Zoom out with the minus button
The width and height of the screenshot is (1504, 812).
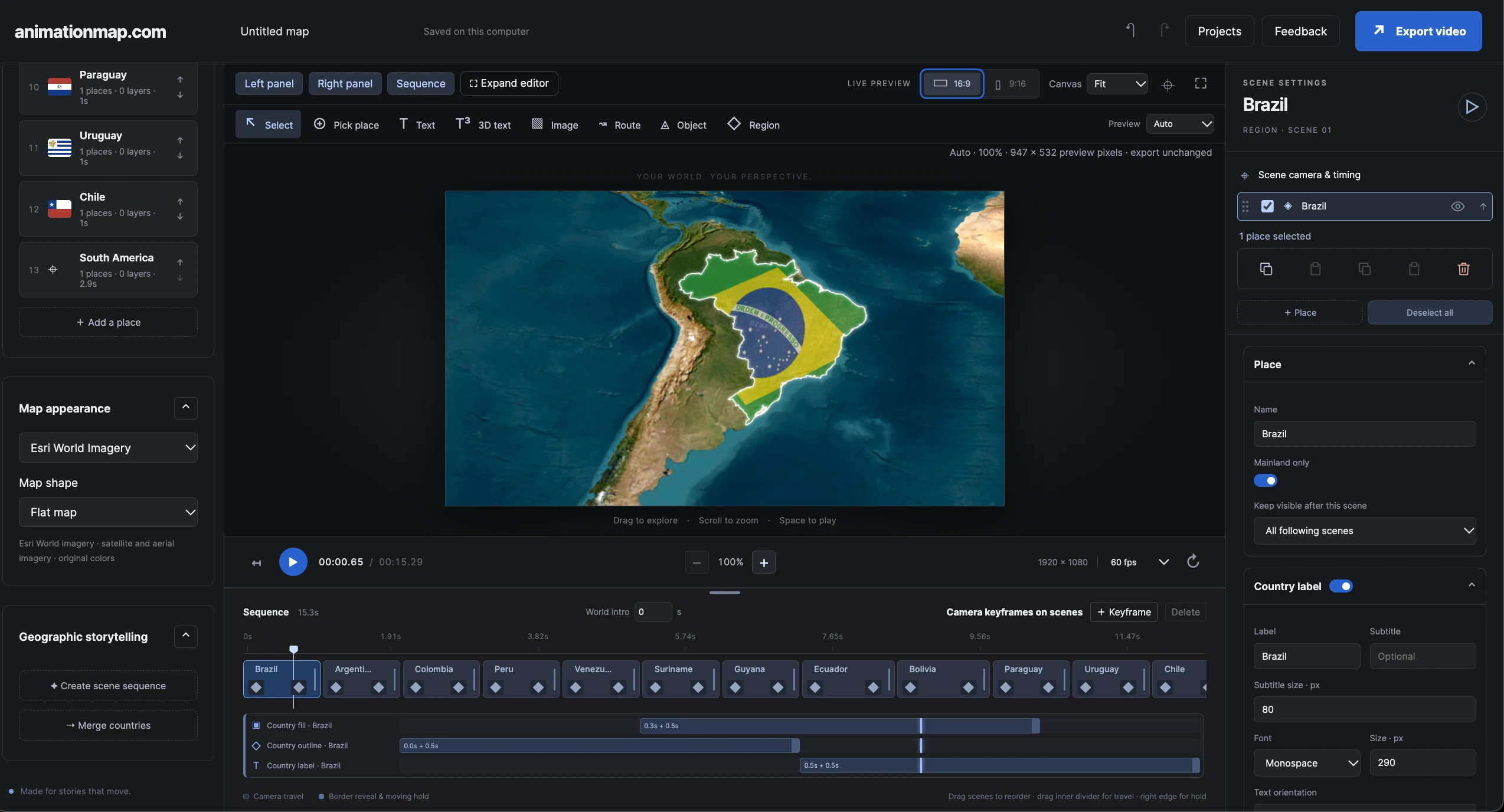[x=697, y=562]
